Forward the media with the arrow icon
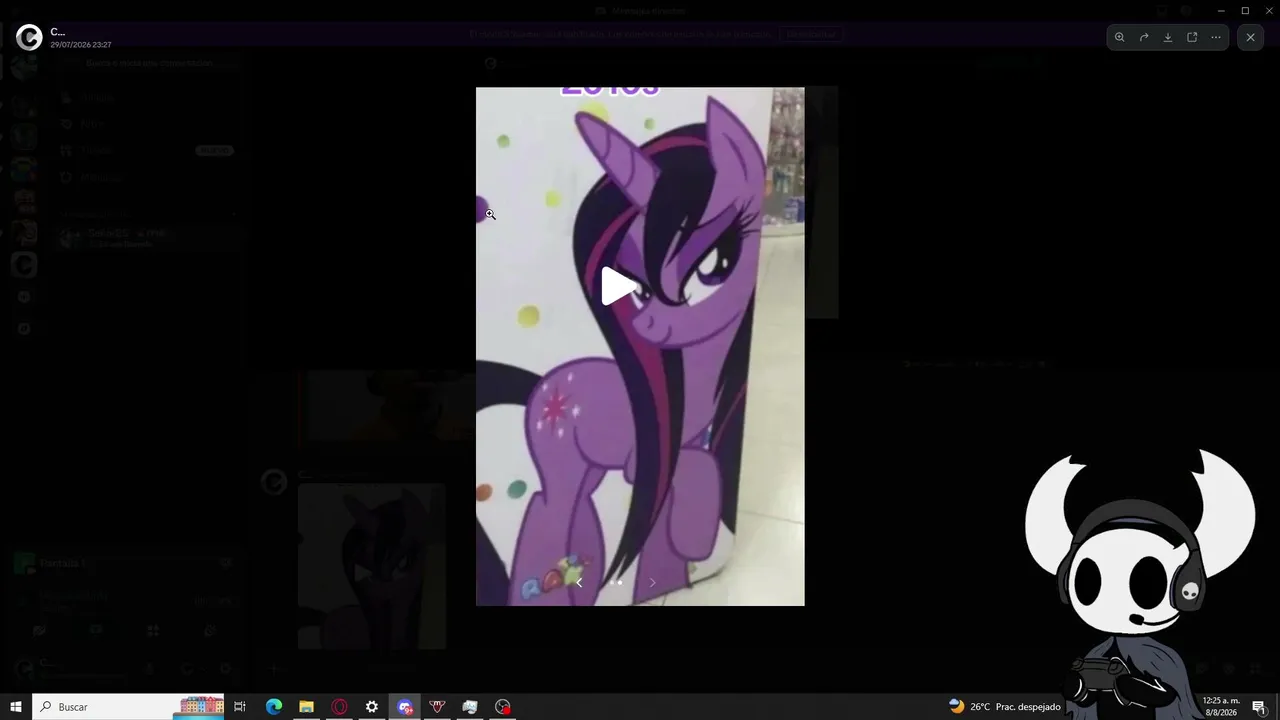This screenshot has height=720, width=1280. point(1144,37)
